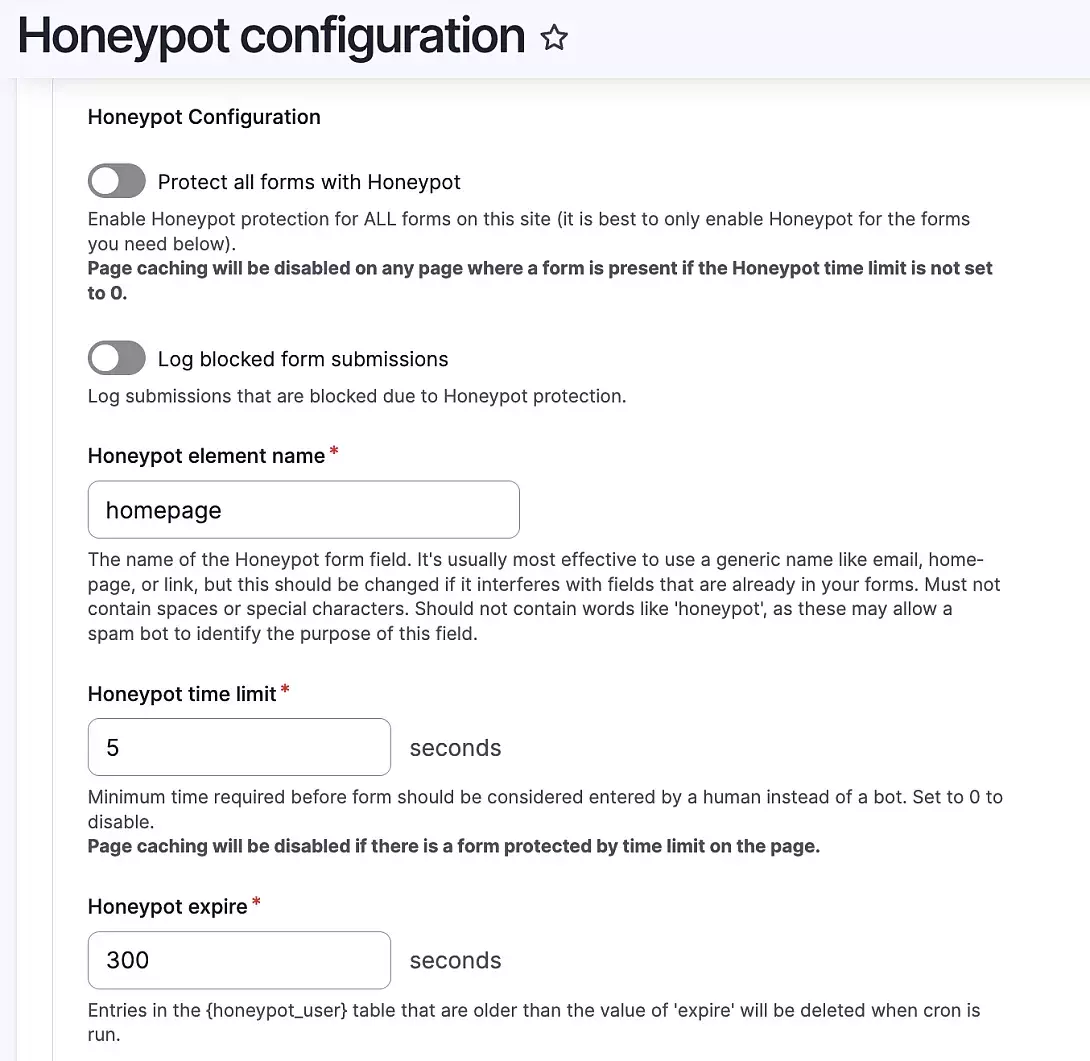Click the star bookmark icon next to the title
Screen dimensions: 1090x1061
pyautogui.click(x=554, y=37)
